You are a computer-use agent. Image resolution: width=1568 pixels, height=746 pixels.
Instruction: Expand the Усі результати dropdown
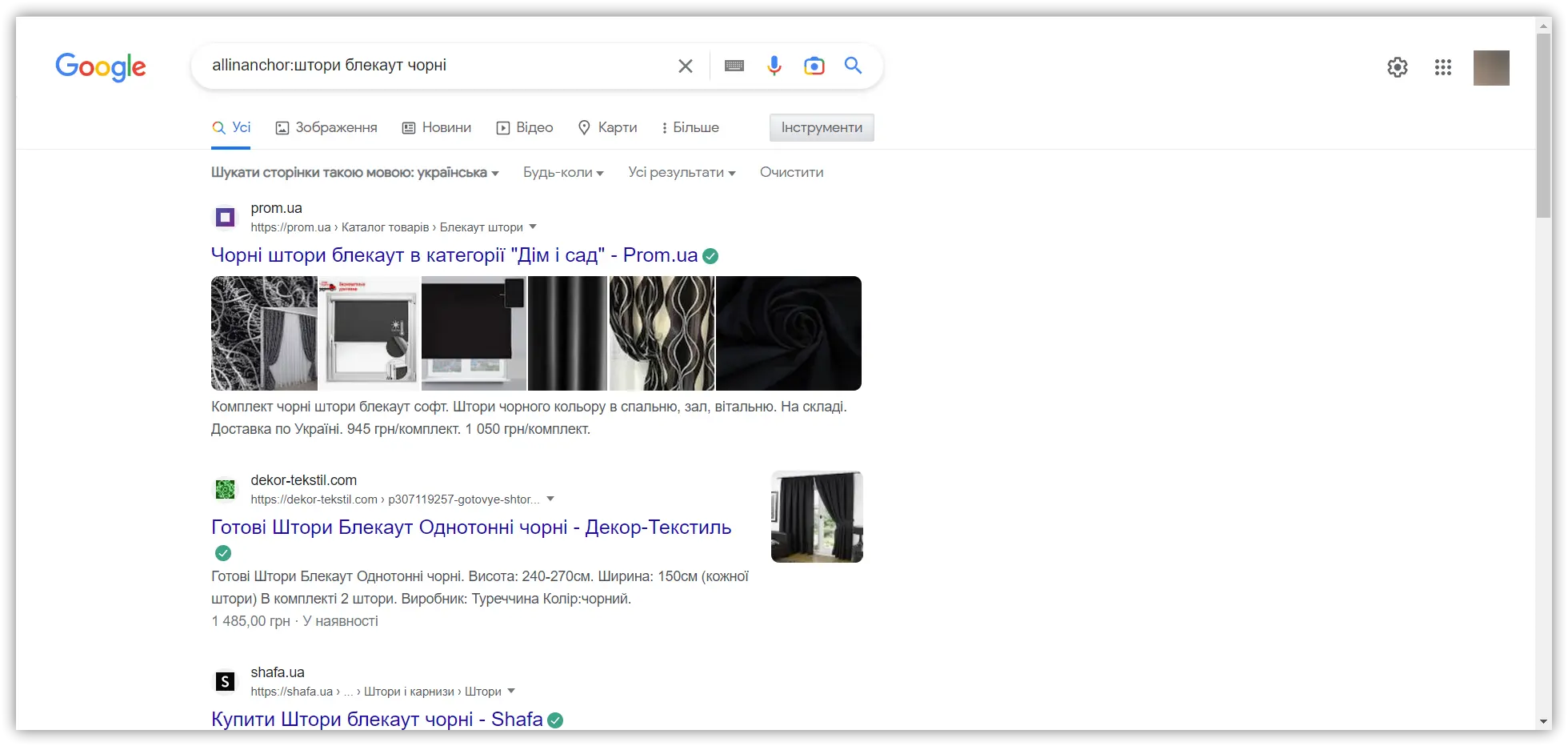click(x=682, y=172)
